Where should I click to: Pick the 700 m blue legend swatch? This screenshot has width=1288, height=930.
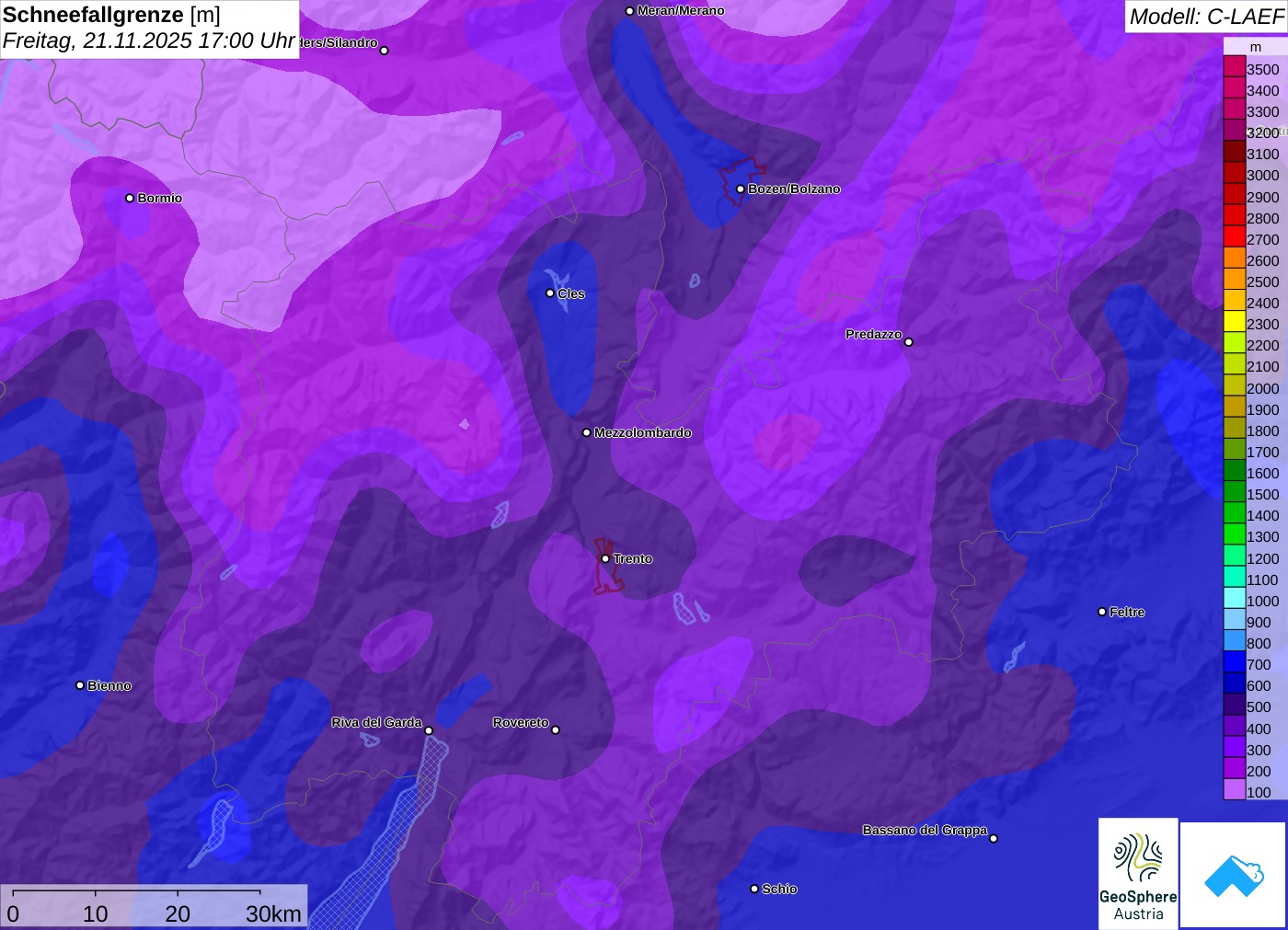tap(1235, 663)
